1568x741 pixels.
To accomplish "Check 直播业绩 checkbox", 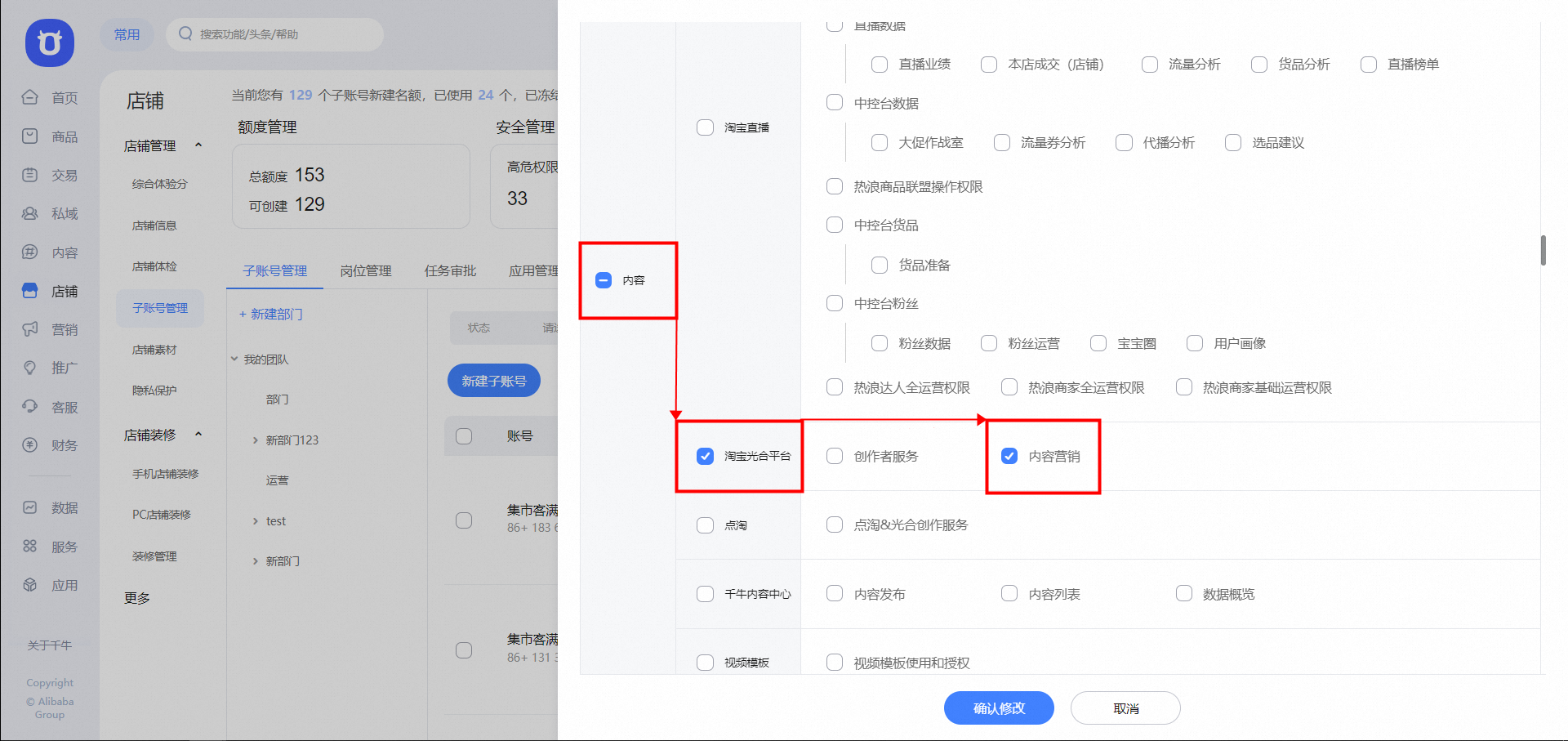I will pos(880,65).
